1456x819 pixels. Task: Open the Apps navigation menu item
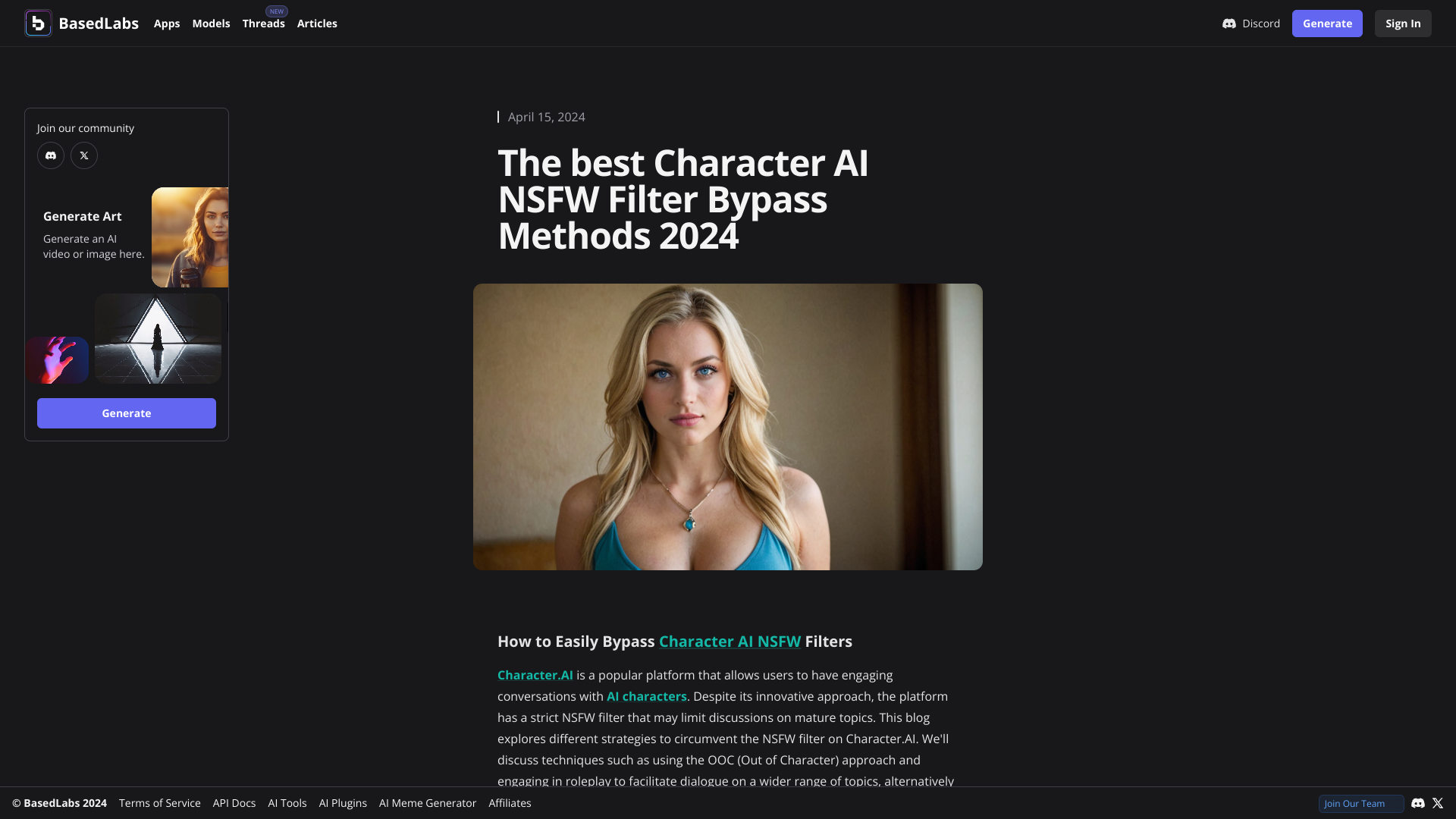[166, 23]
